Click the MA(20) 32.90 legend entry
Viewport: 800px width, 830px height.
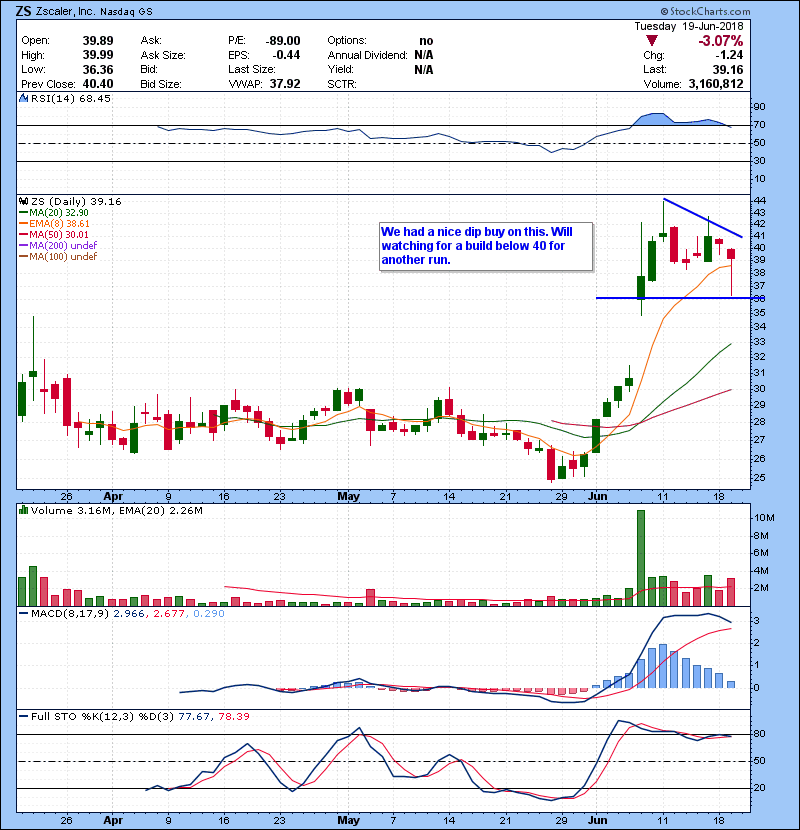tap(53, 212)
